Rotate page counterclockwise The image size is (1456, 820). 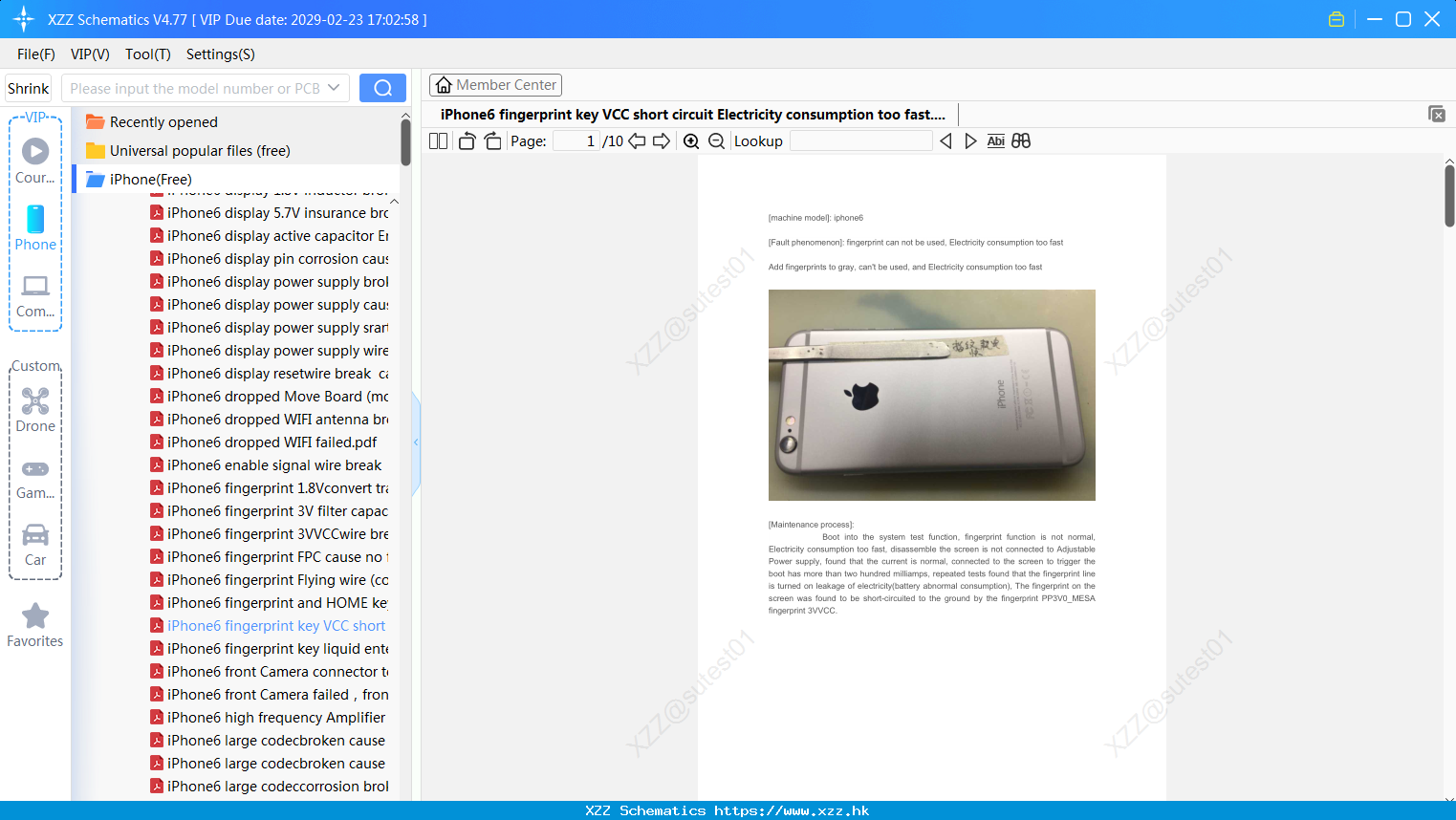tap(467, 141)
